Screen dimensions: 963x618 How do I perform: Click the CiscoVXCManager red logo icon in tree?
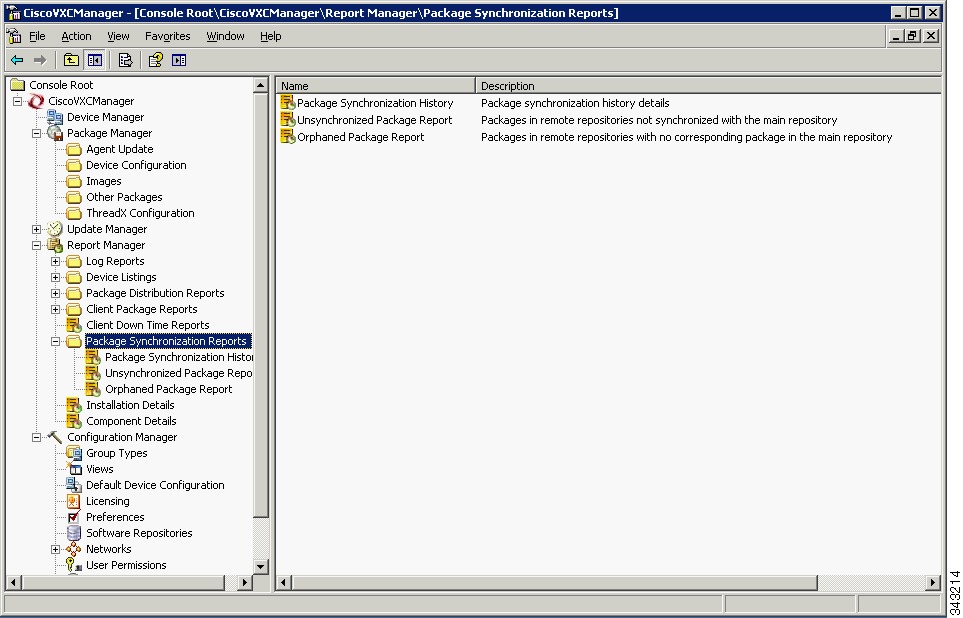[36, 101]
